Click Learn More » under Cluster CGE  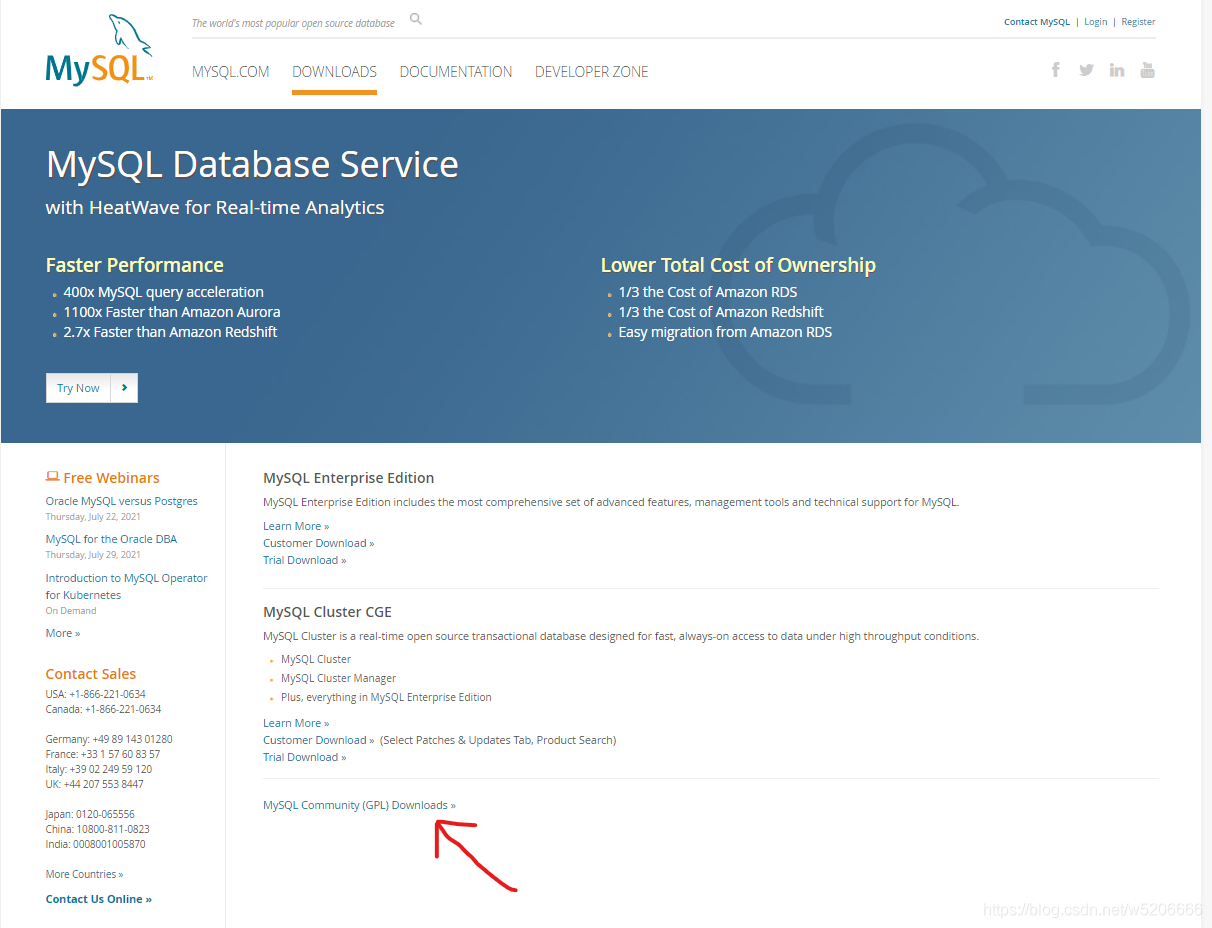[x=296, y=723]
